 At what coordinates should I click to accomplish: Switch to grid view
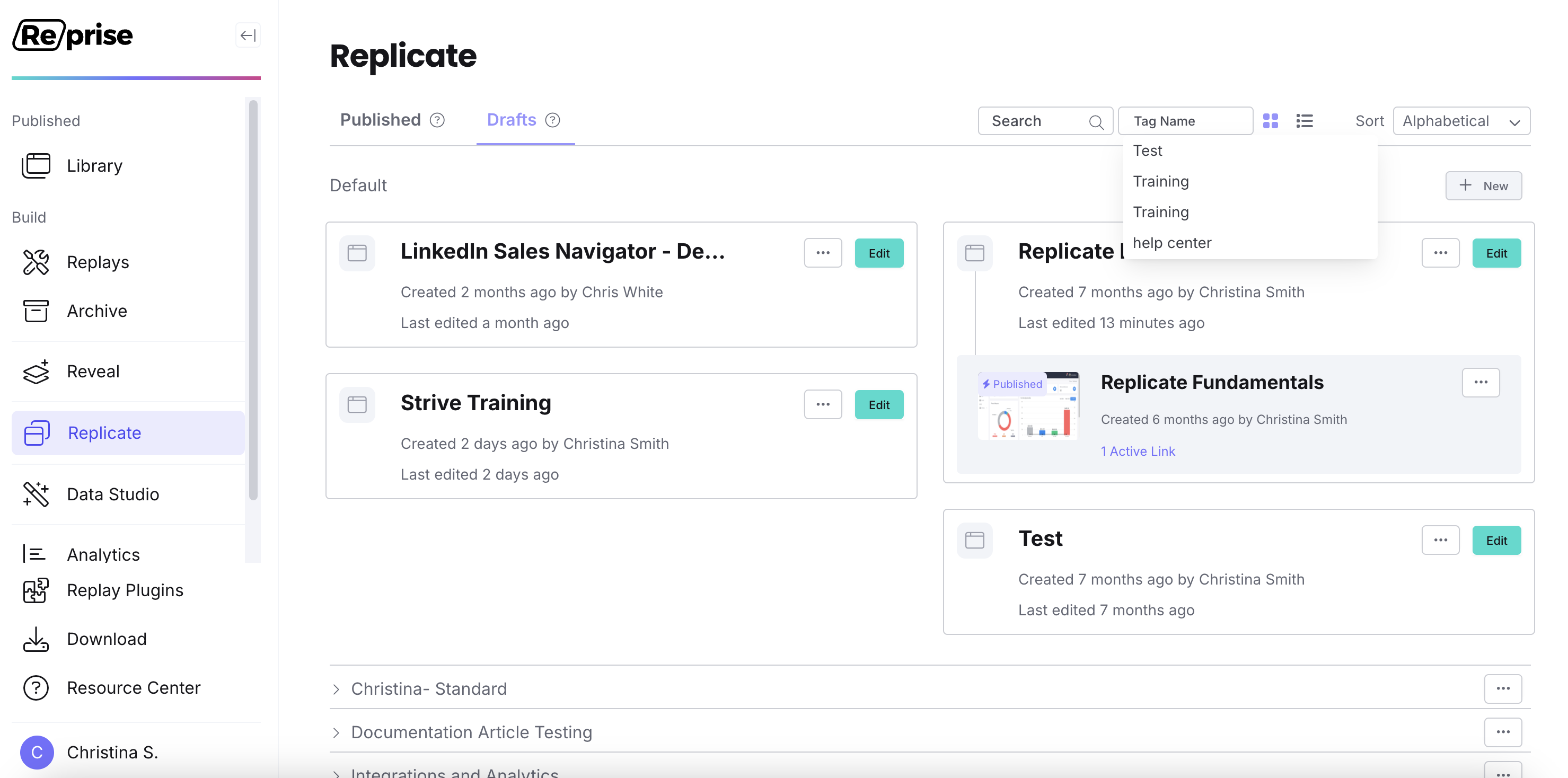pyautogui.click(x=1270, y=121)
